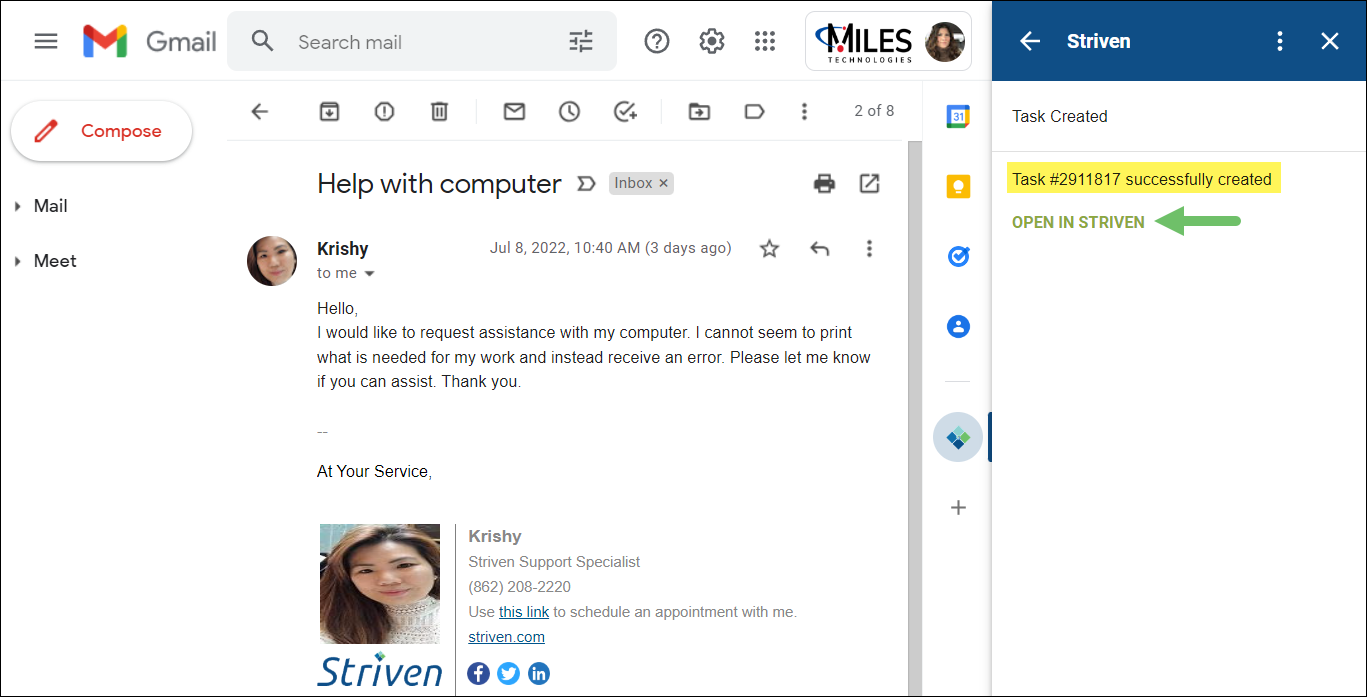Image resolution: width=1367 pixels, height=697 pixels.
Task: Mark email as unread
Action: pyautogui.click(x=514, y=111)
